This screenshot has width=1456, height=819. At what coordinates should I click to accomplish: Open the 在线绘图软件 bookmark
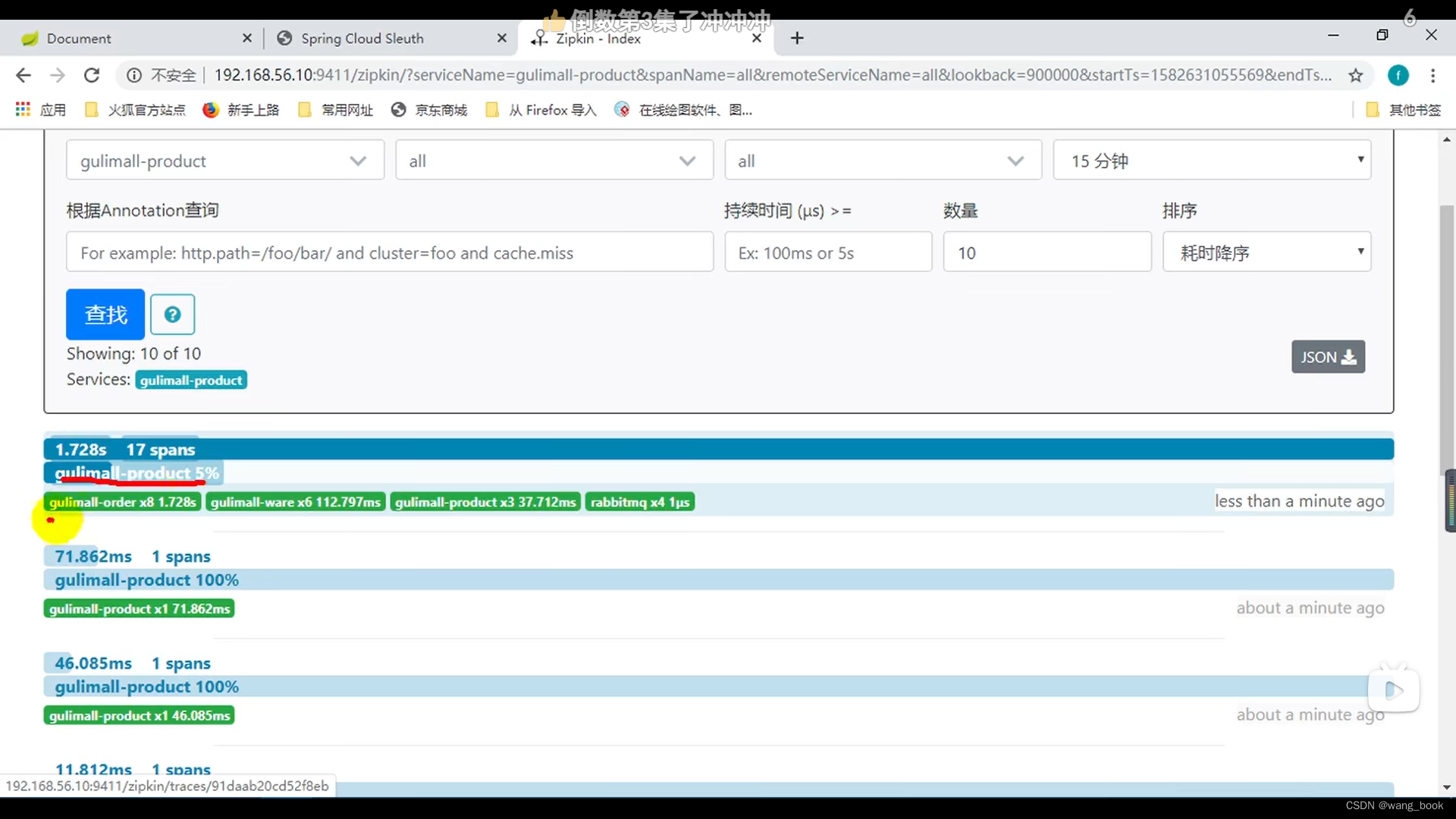[x=684, y=110]
